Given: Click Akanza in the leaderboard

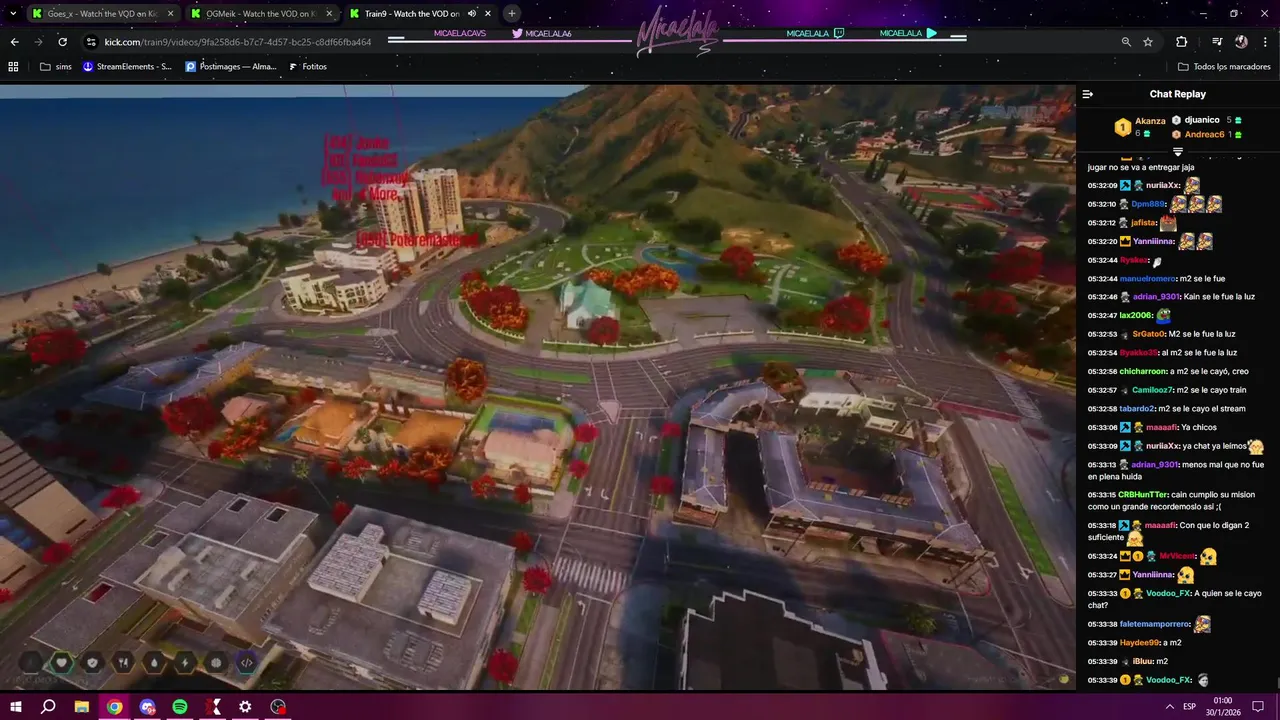Looking at the screenshot, I should pos(1150,121).
